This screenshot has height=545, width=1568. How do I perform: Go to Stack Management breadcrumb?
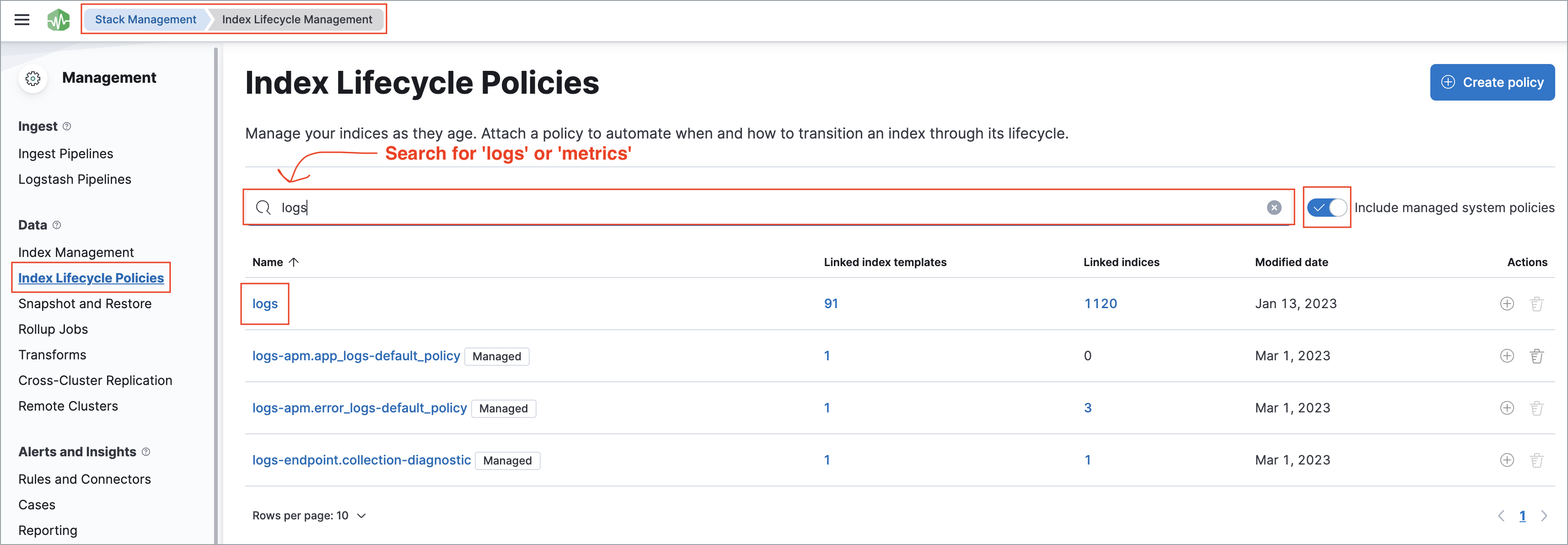tap(145, 19)
